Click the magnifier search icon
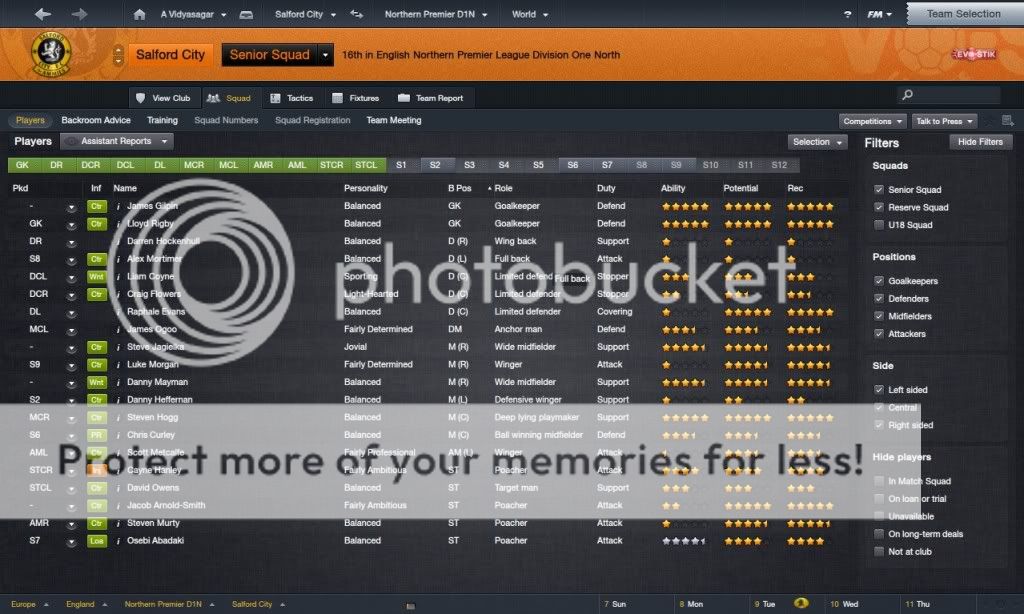The image size is (1024, 614). coord(908,95)
